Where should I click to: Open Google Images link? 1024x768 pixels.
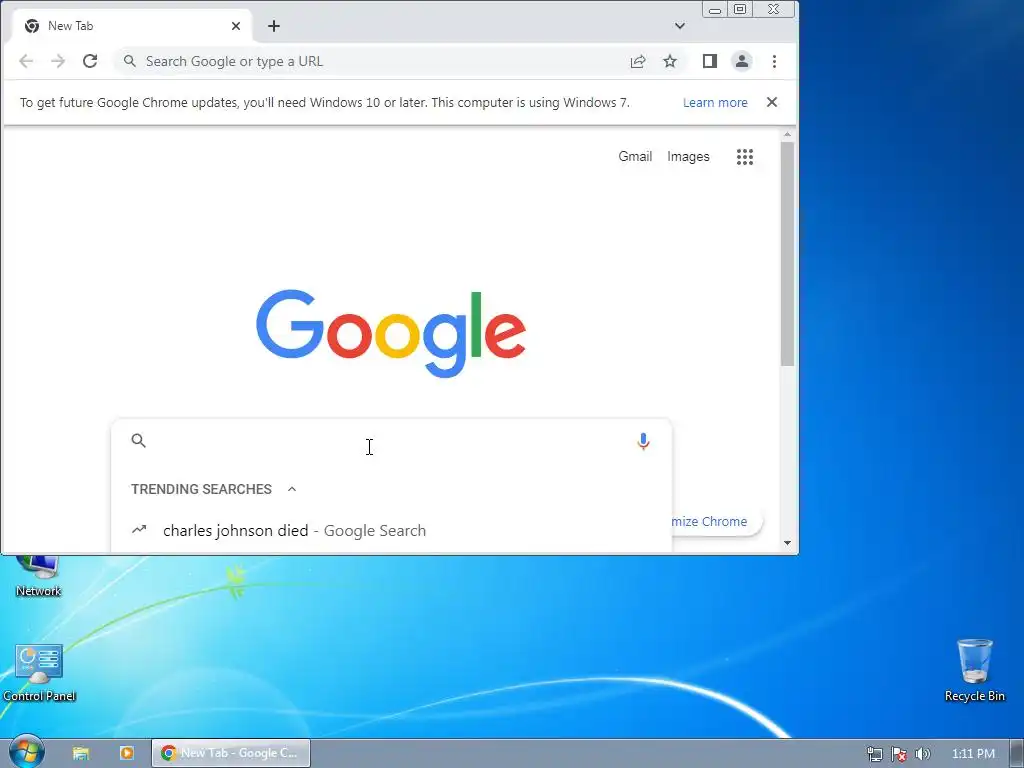click(x=688, y=157)
